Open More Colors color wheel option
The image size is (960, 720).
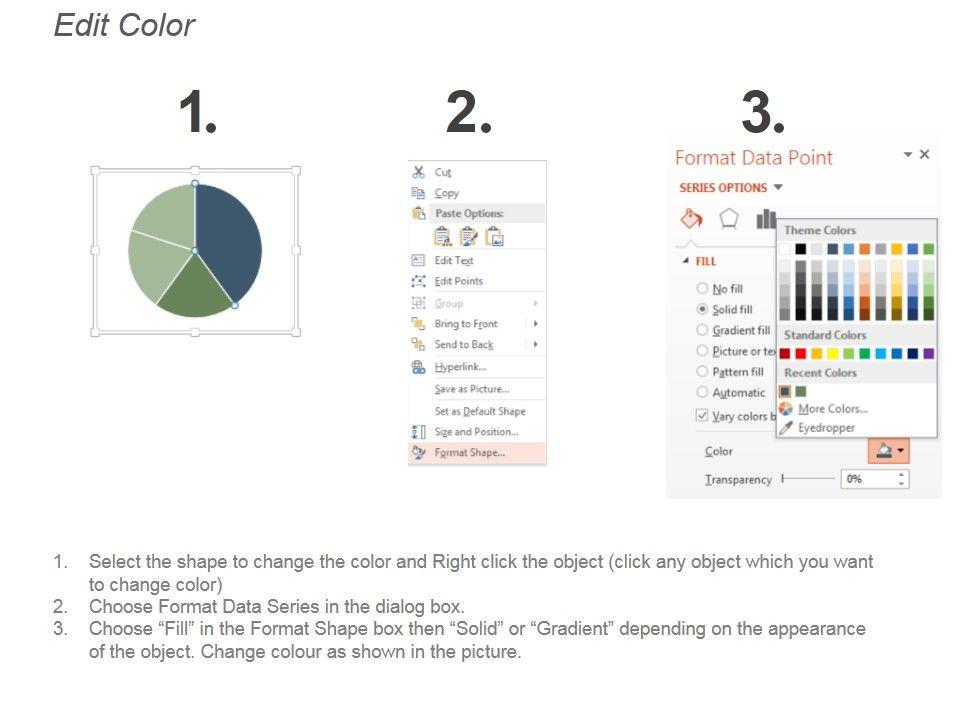pos(786,409)
